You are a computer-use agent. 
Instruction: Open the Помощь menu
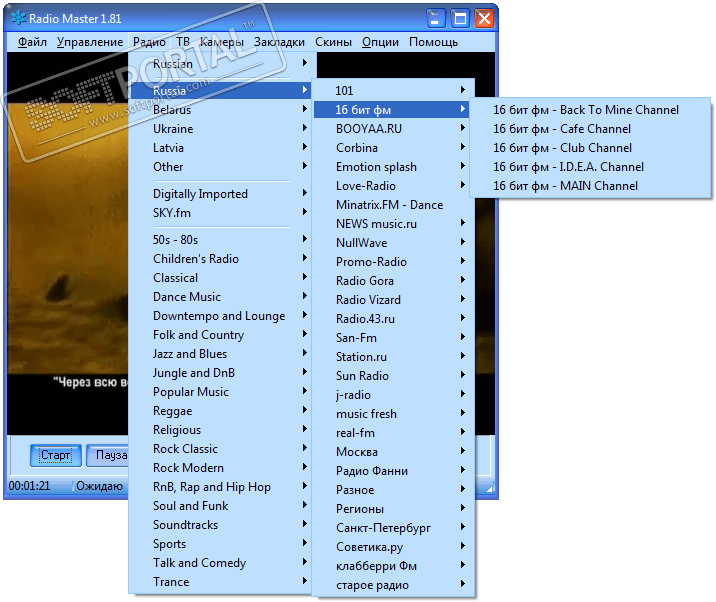[x=433, y=42]
